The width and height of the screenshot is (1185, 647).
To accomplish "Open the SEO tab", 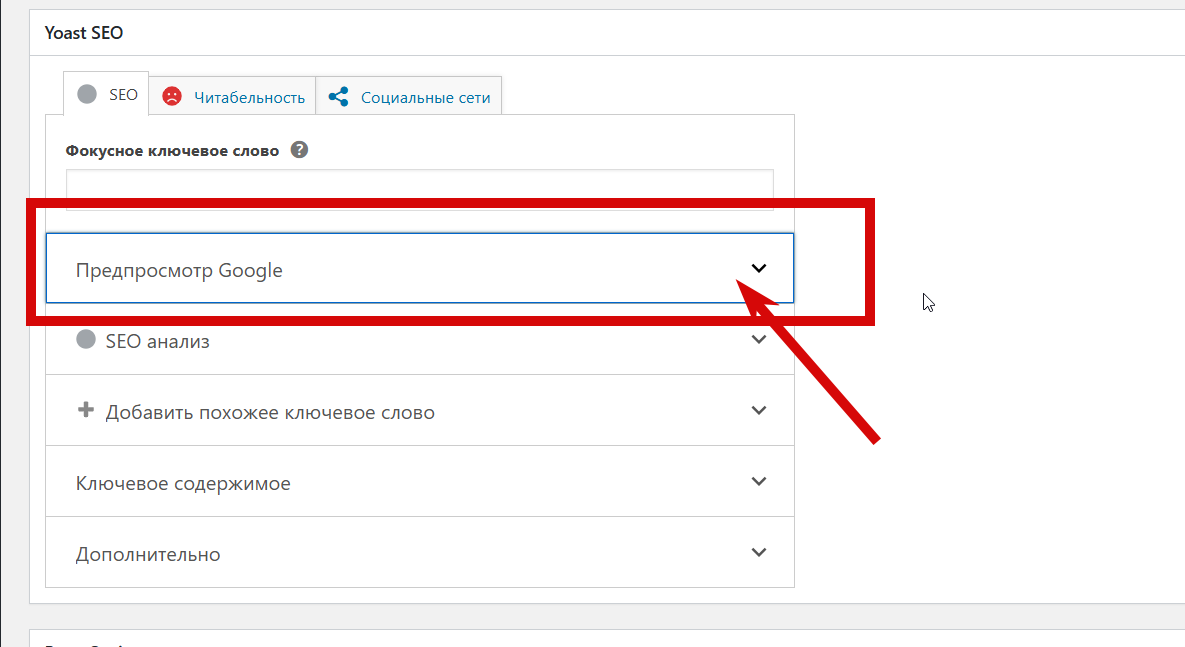I will 106,94.
